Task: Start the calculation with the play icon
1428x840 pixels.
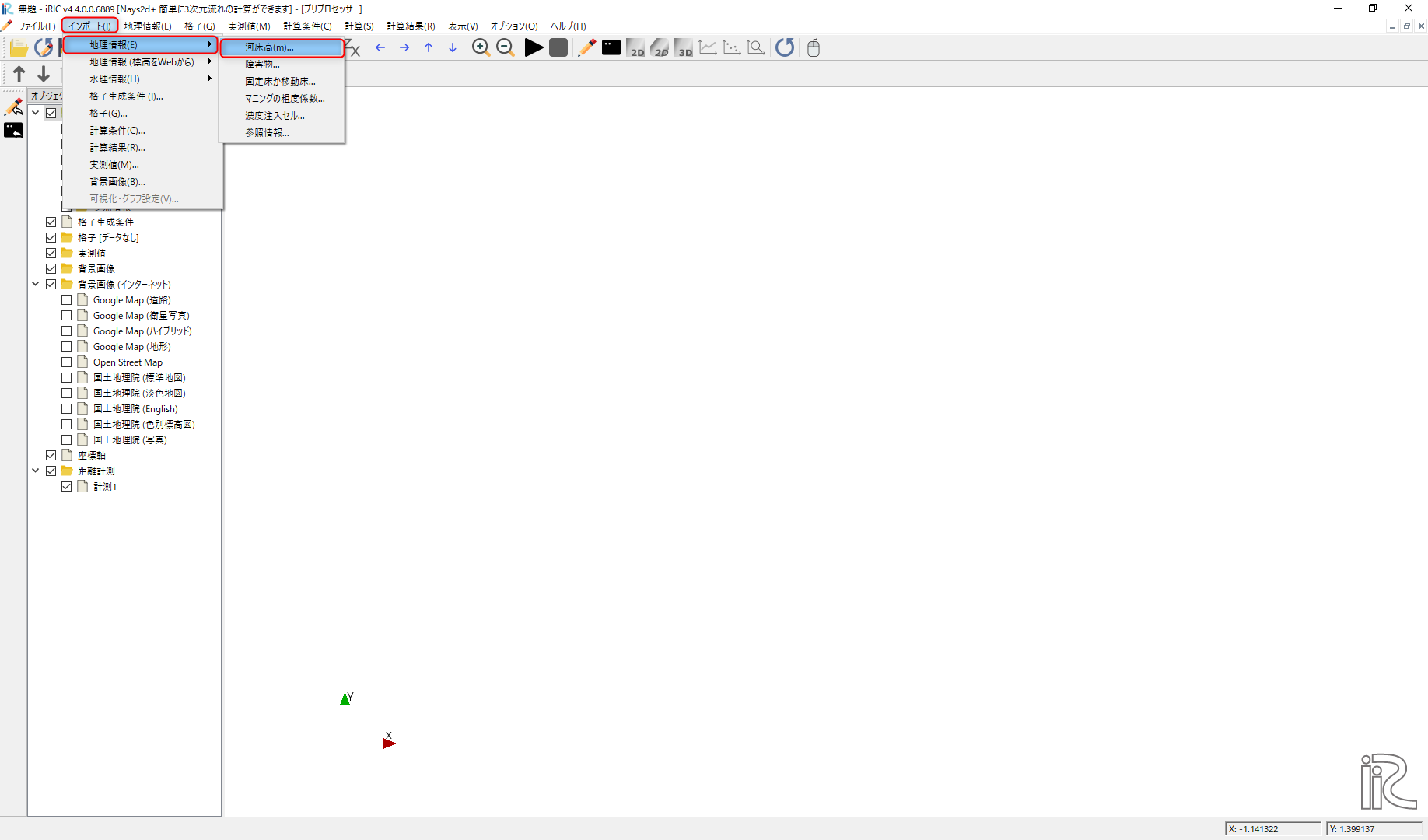Action: point(534,48)
